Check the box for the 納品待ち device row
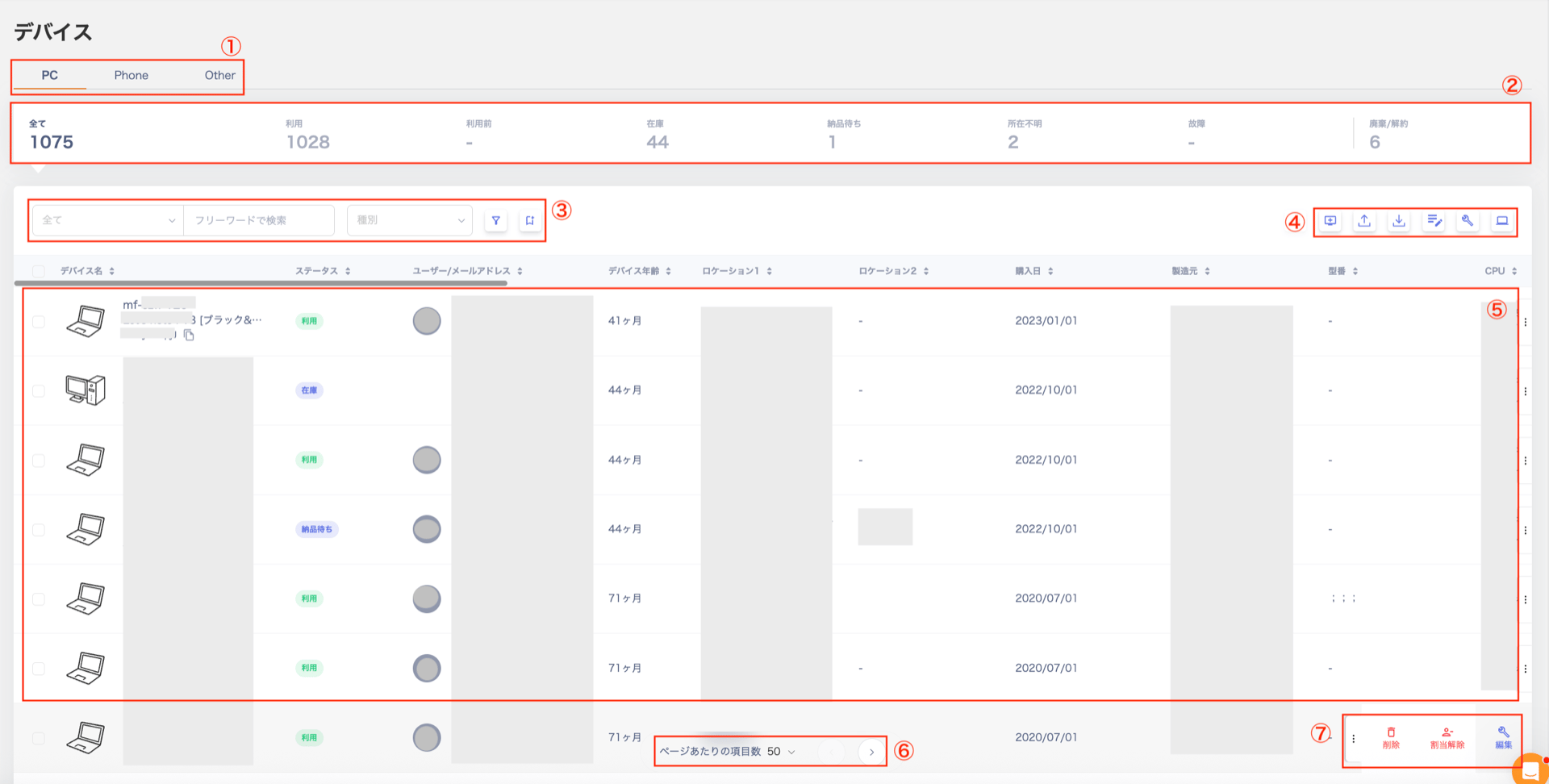 [x=39, y=529]
